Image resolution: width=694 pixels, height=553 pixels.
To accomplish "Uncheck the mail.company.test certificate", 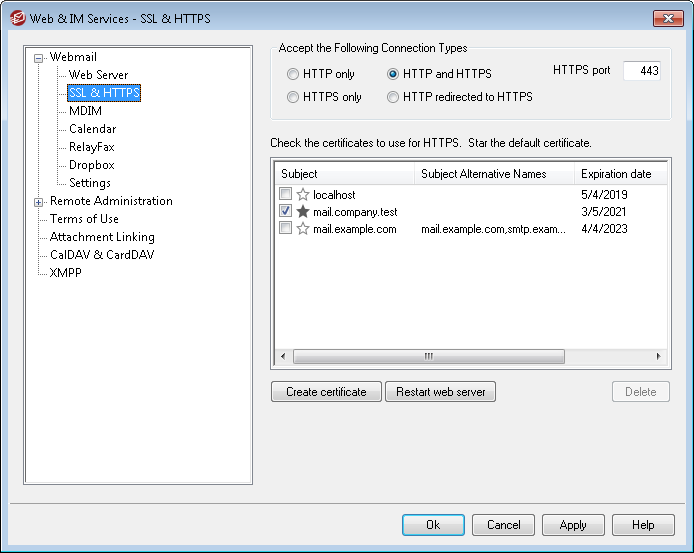I will point(286,211).
